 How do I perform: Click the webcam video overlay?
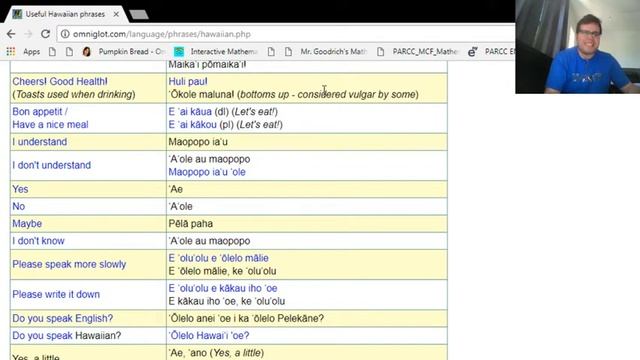pyautogui.click(x=578, y=47)
